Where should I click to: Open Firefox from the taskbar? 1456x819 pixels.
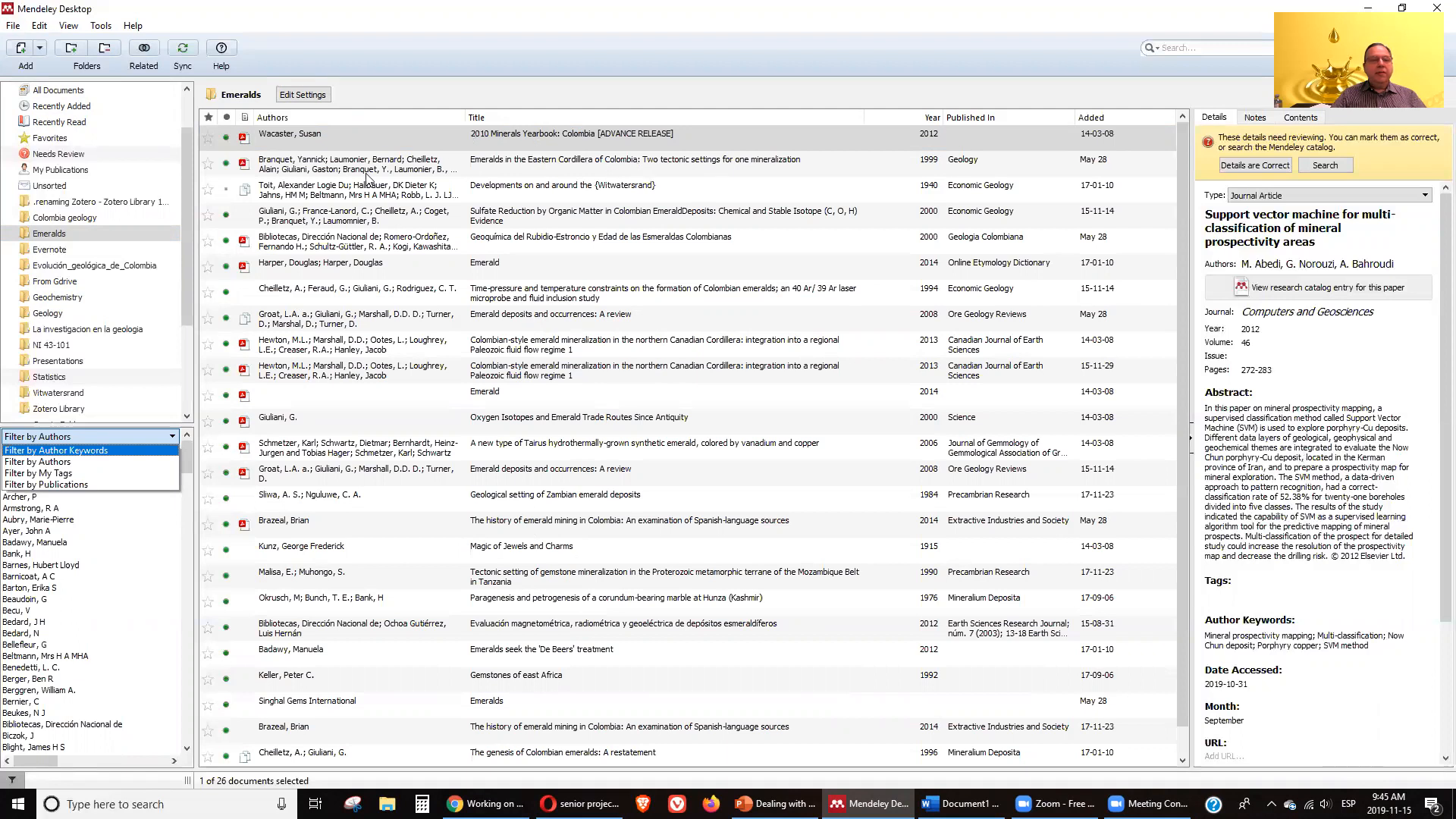(x=711, y=804)
